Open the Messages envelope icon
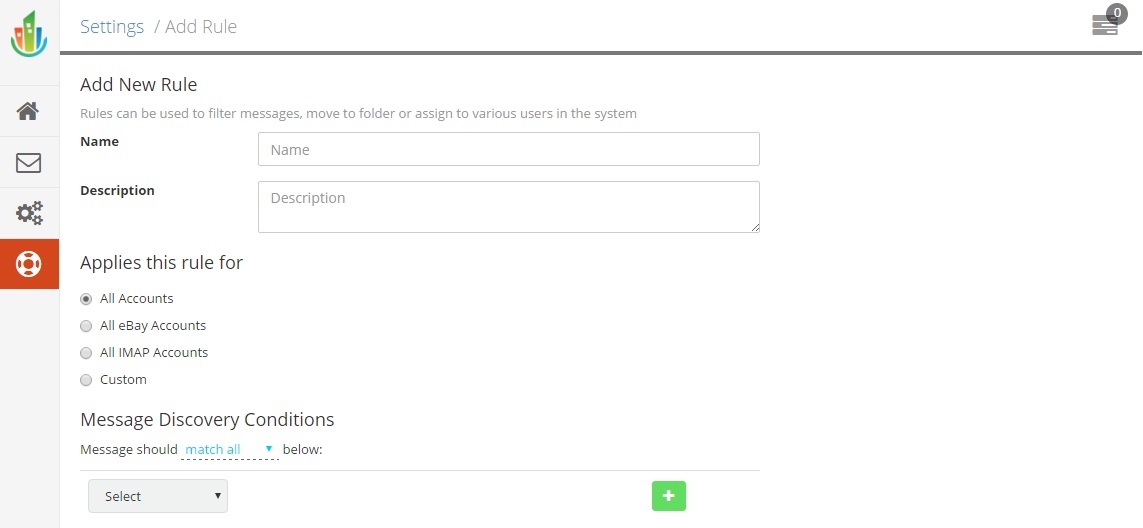The width and height of the screenshot is (1143, 528). click(29, 162)
